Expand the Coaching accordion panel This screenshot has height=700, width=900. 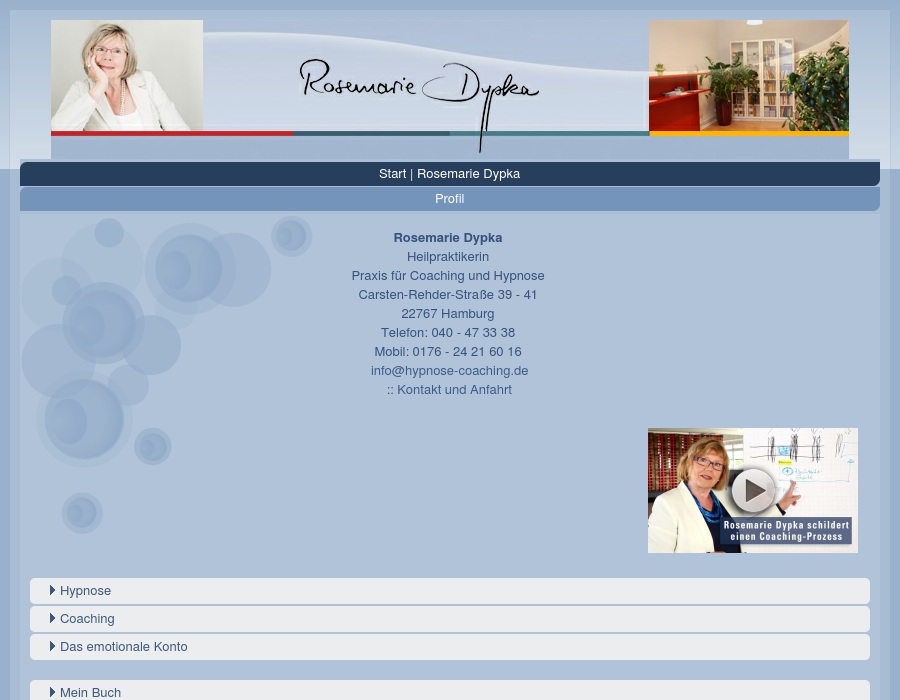coord(87,618)
